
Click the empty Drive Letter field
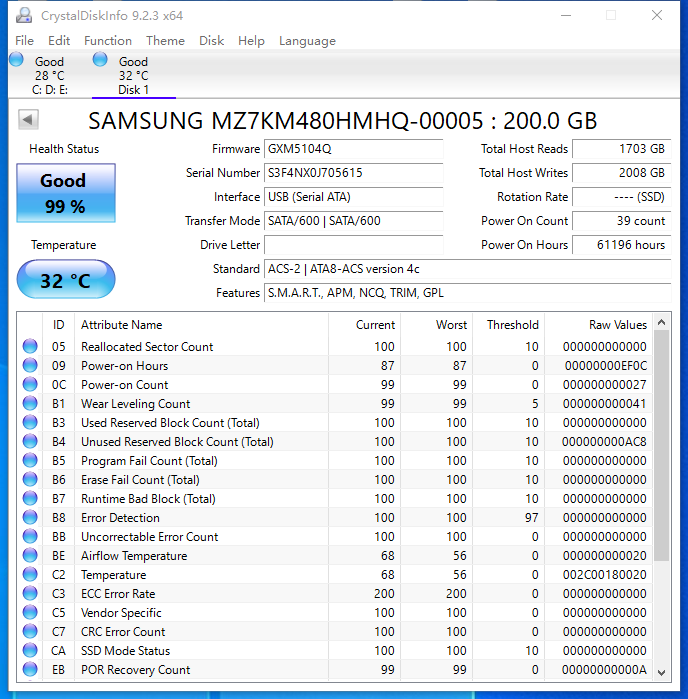[354, 245]
